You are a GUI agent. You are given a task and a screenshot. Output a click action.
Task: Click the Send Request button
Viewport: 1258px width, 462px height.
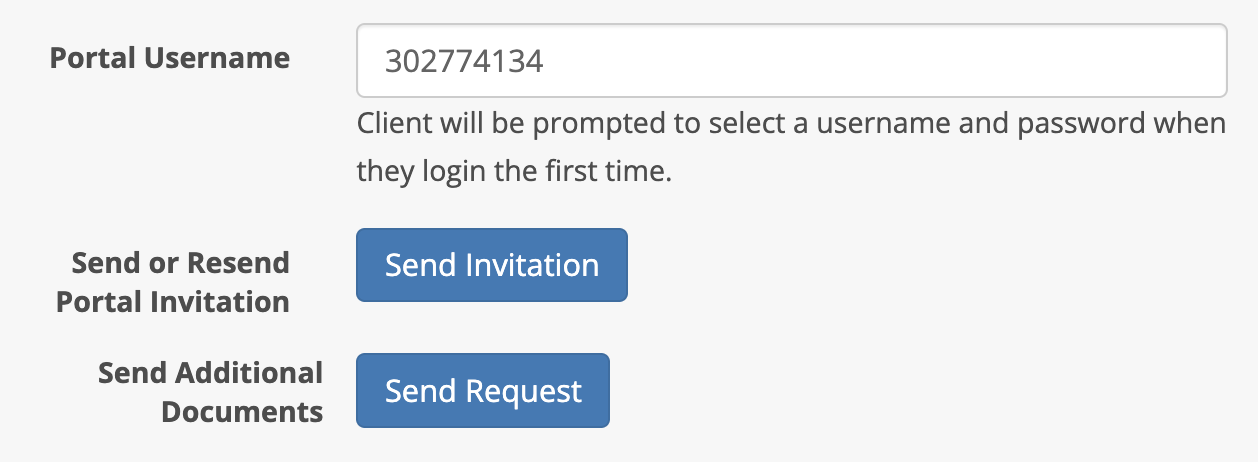point(483,391)
